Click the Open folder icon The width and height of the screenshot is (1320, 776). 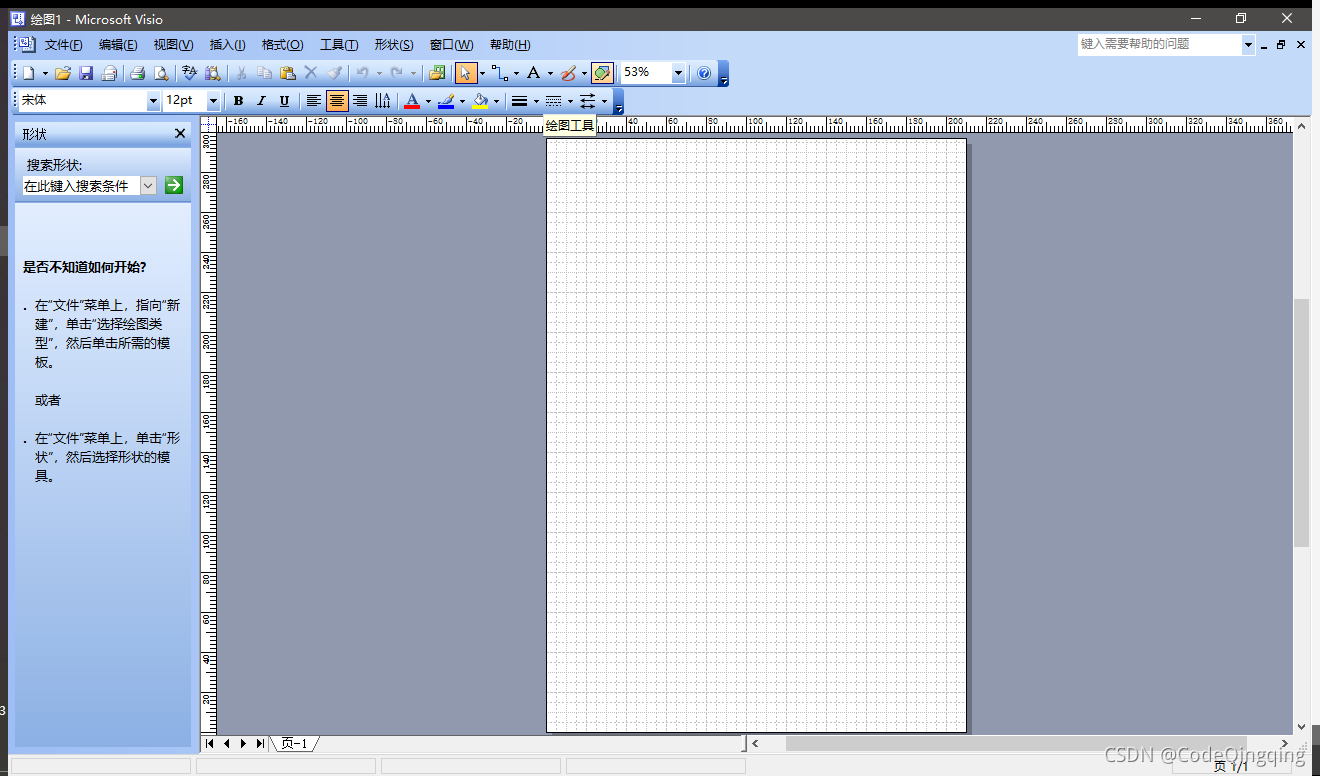click(62, 73)
